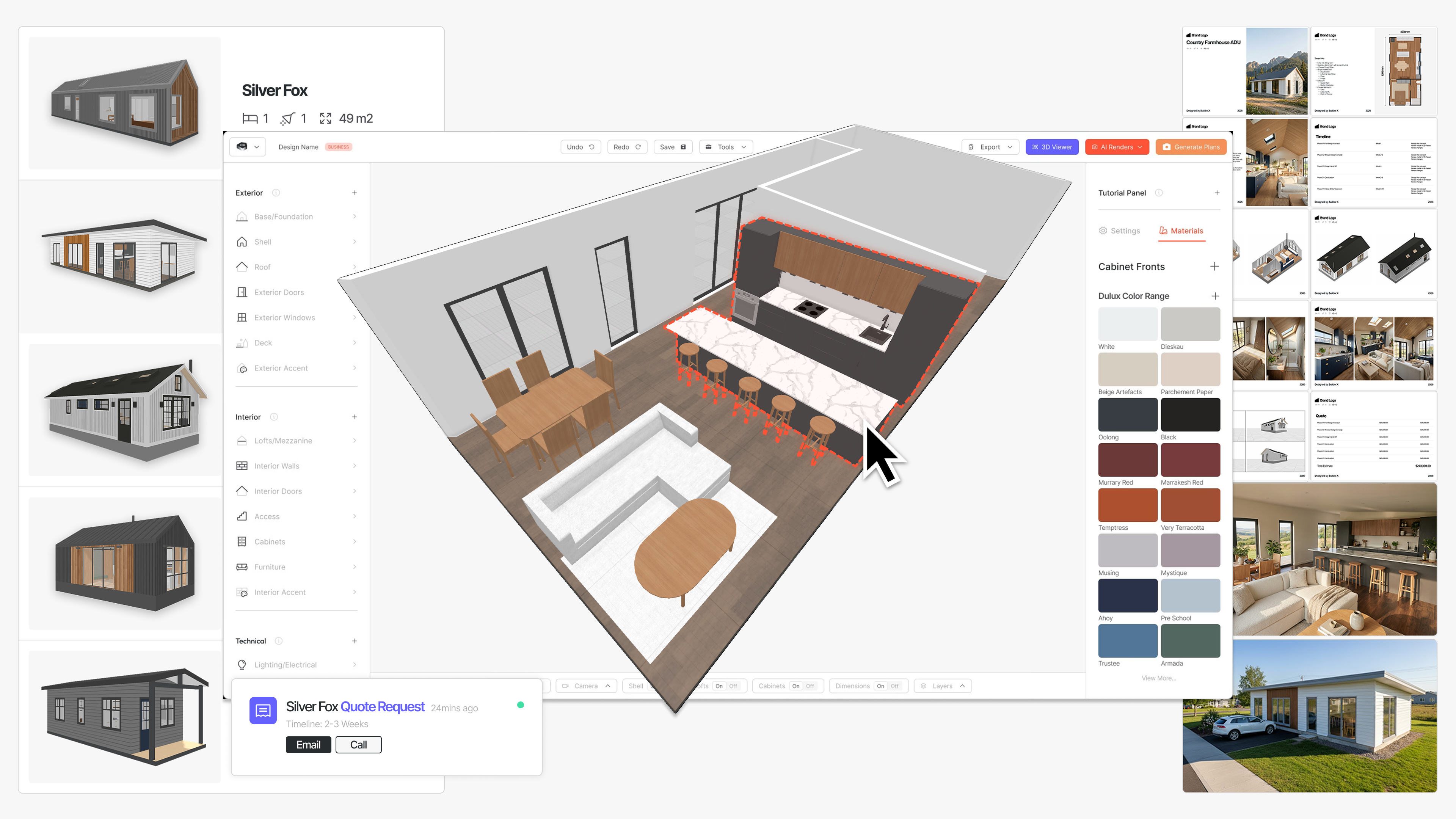
Task: Switch to the Settings tab
Action: tap(1120, 231)
